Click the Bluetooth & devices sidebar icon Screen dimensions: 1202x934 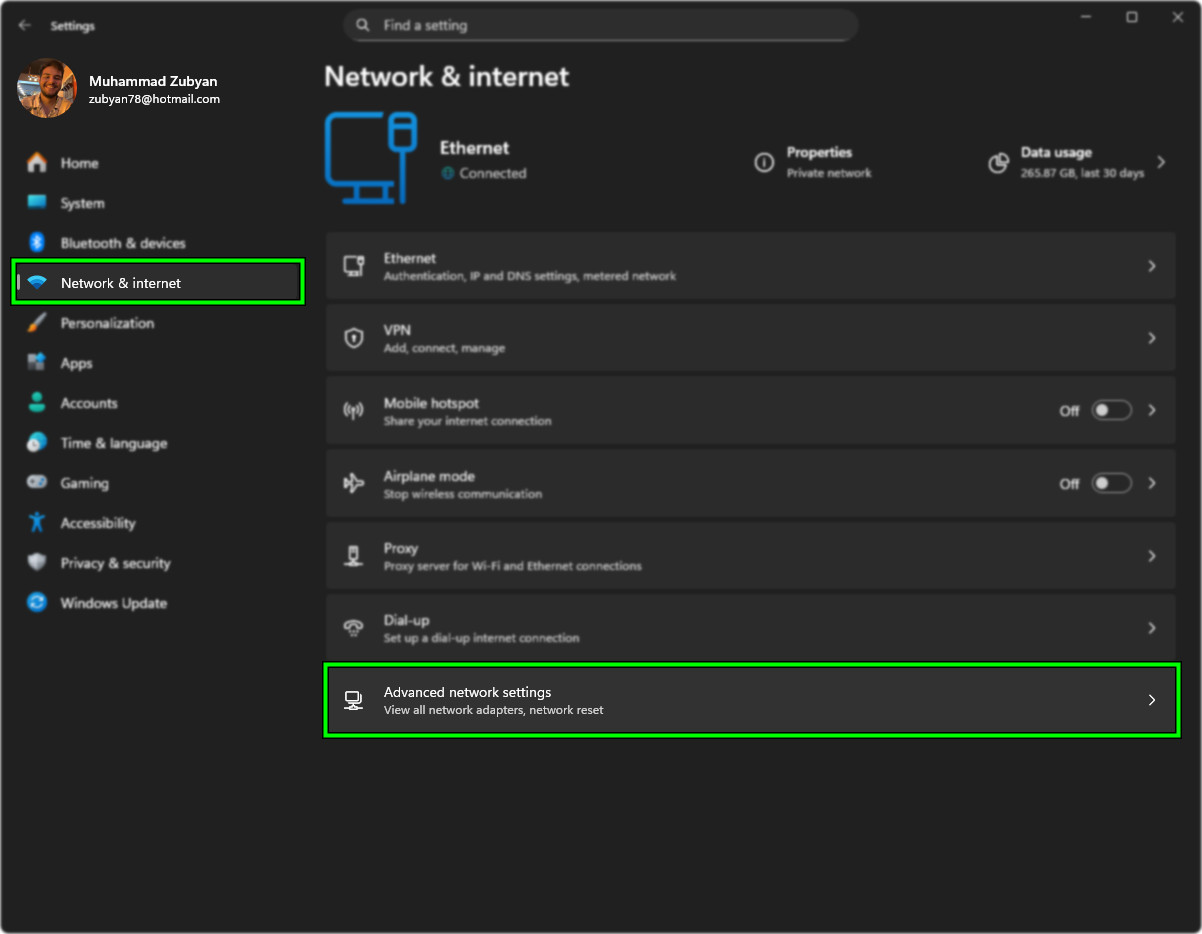pyautogui.click(x=37, y=243)
